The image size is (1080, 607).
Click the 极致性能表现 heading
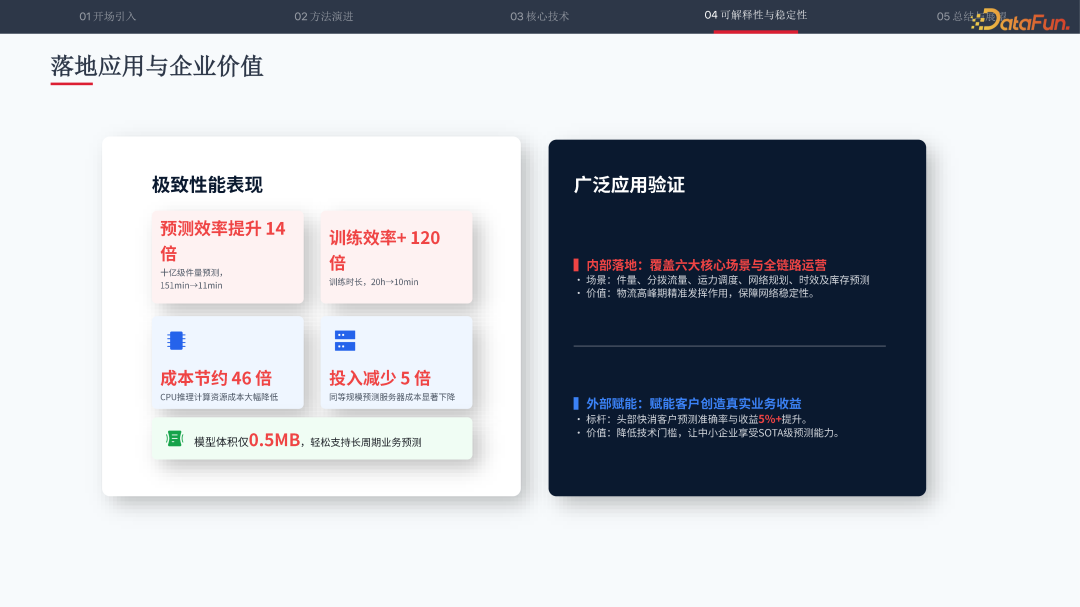(x=207, y=185)
